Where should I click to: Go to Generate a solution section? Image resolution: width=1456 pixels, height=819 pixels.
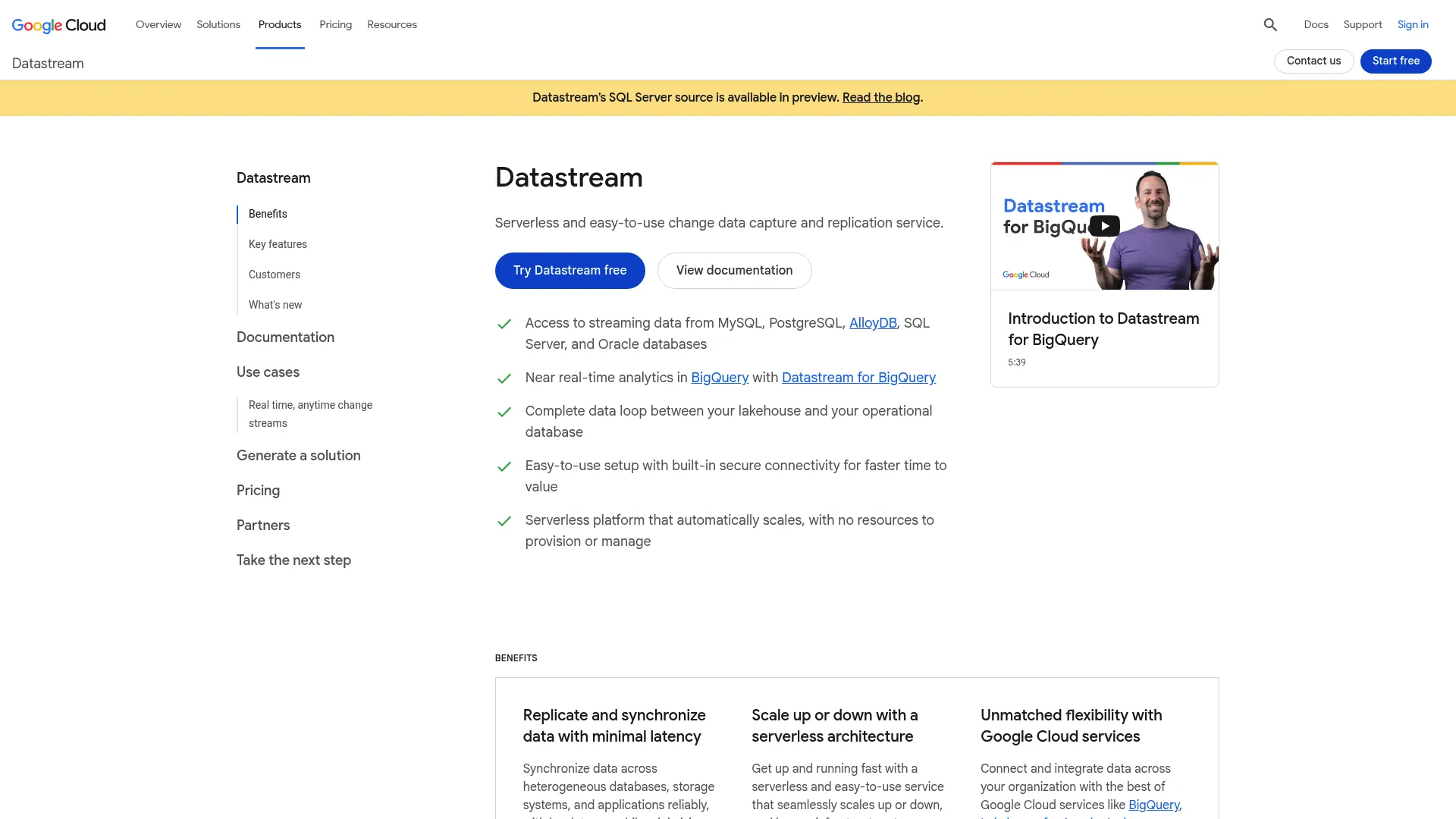pos(298,456)
